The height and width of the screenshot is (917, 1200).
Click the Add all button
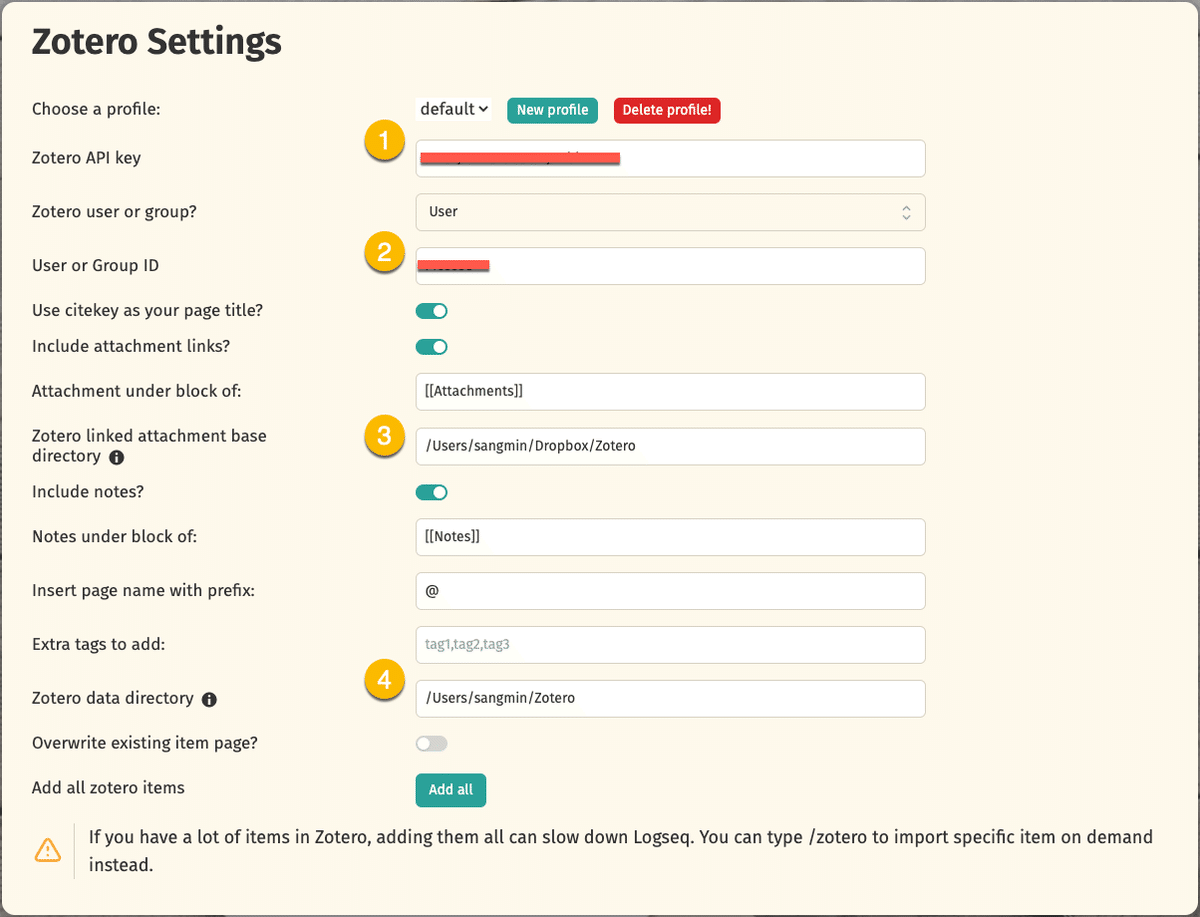[x=451, y=789]
